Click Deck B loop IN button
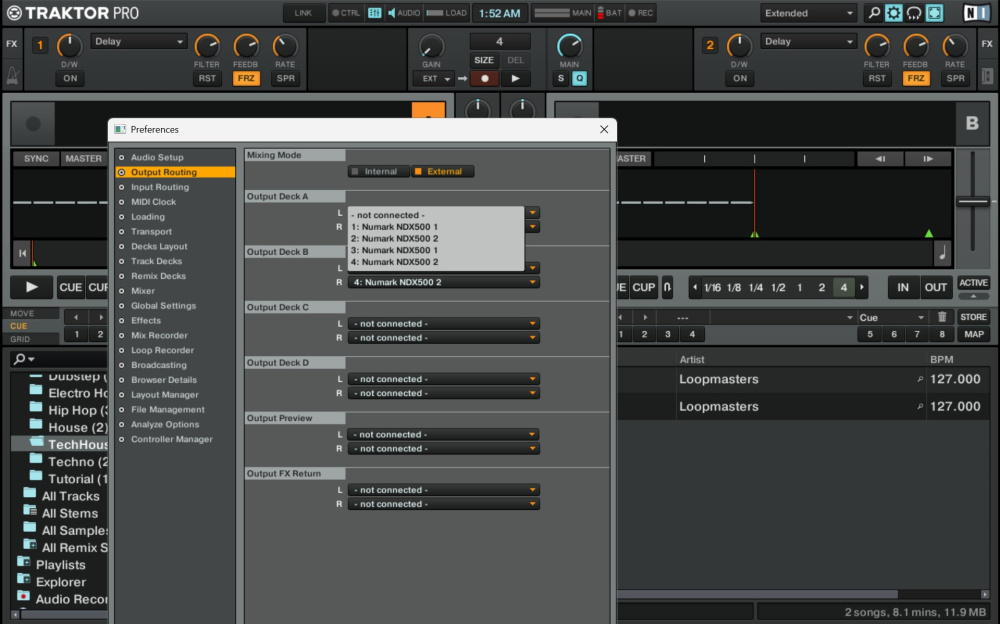 click(x=903, y=287)
